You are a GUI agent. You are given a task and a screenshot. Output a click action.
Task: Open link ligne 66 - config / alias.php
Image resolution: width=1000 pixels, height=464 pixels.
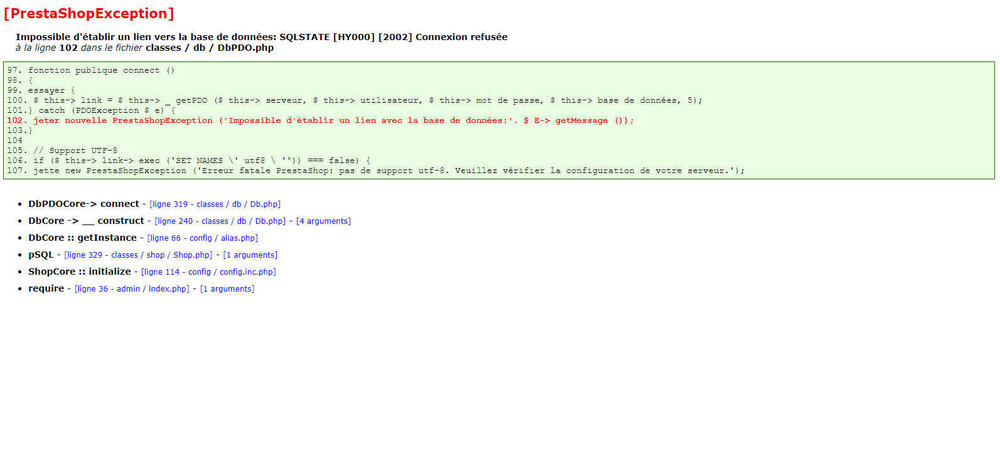click(x=202, y=238)
